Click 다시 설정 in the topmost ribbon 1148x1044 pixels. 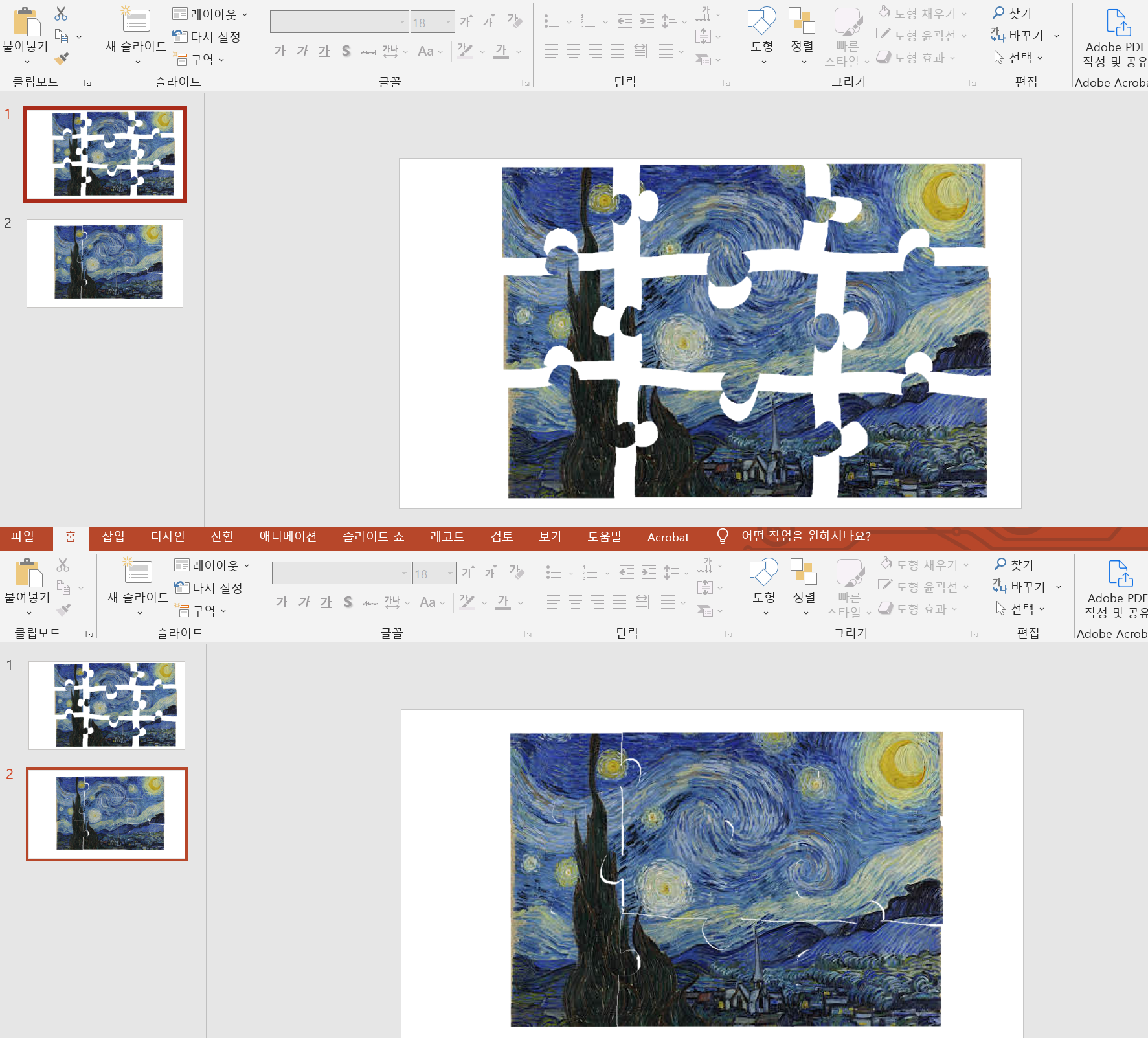click(x=207, y=36)
